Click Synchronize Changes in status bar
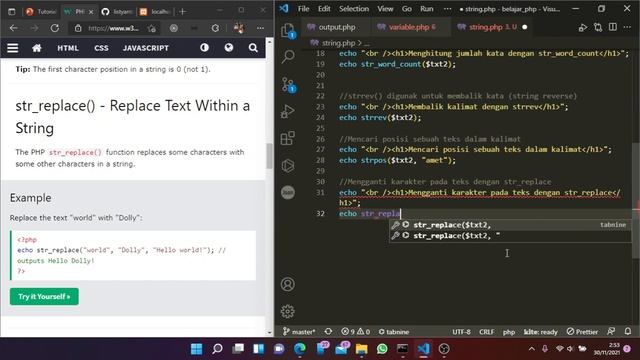Viewport: 640px width, 360px height. pos(328,332)
